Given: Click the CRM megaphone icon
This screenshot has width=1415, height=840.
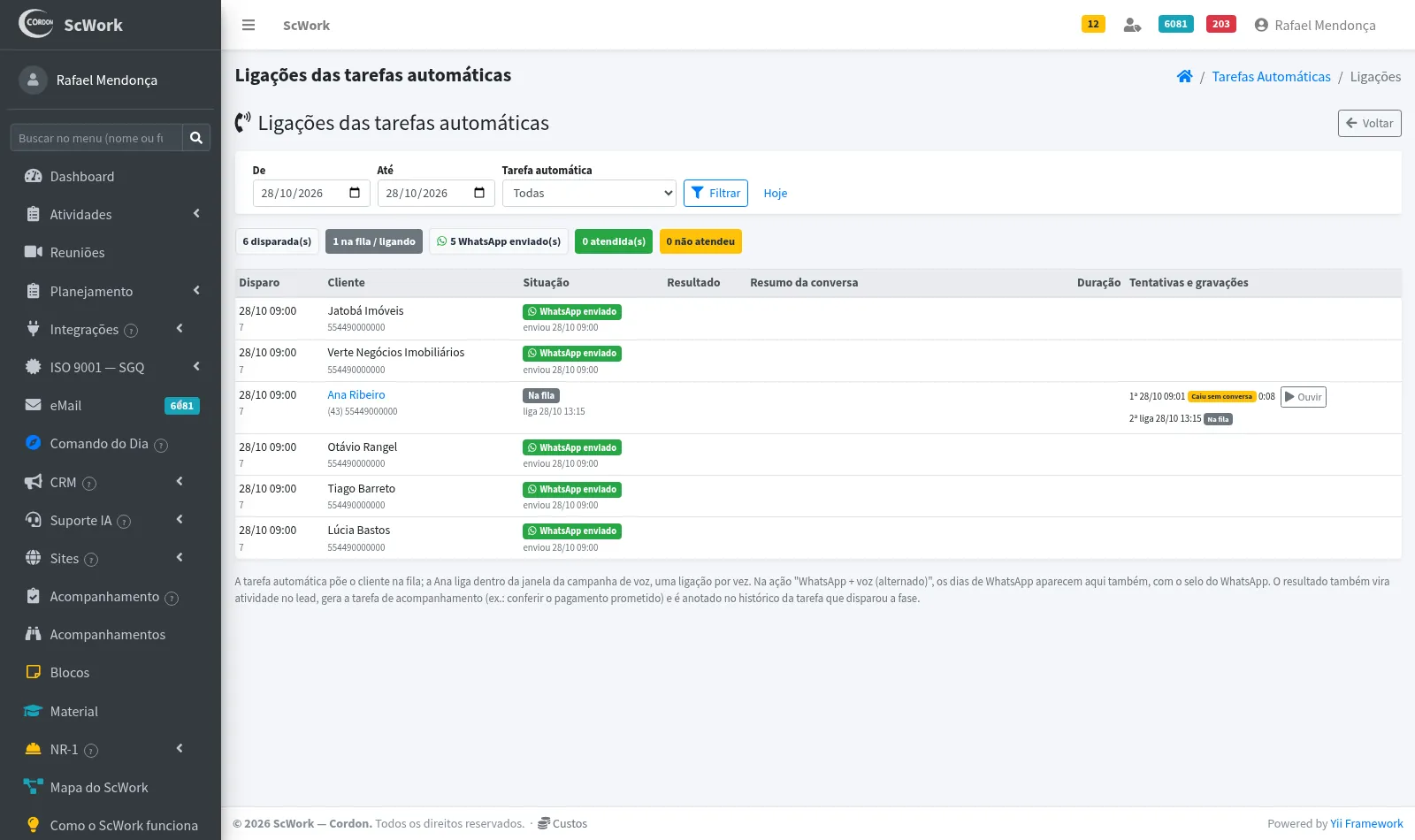Looking at the screenshot, I should 33,481.
